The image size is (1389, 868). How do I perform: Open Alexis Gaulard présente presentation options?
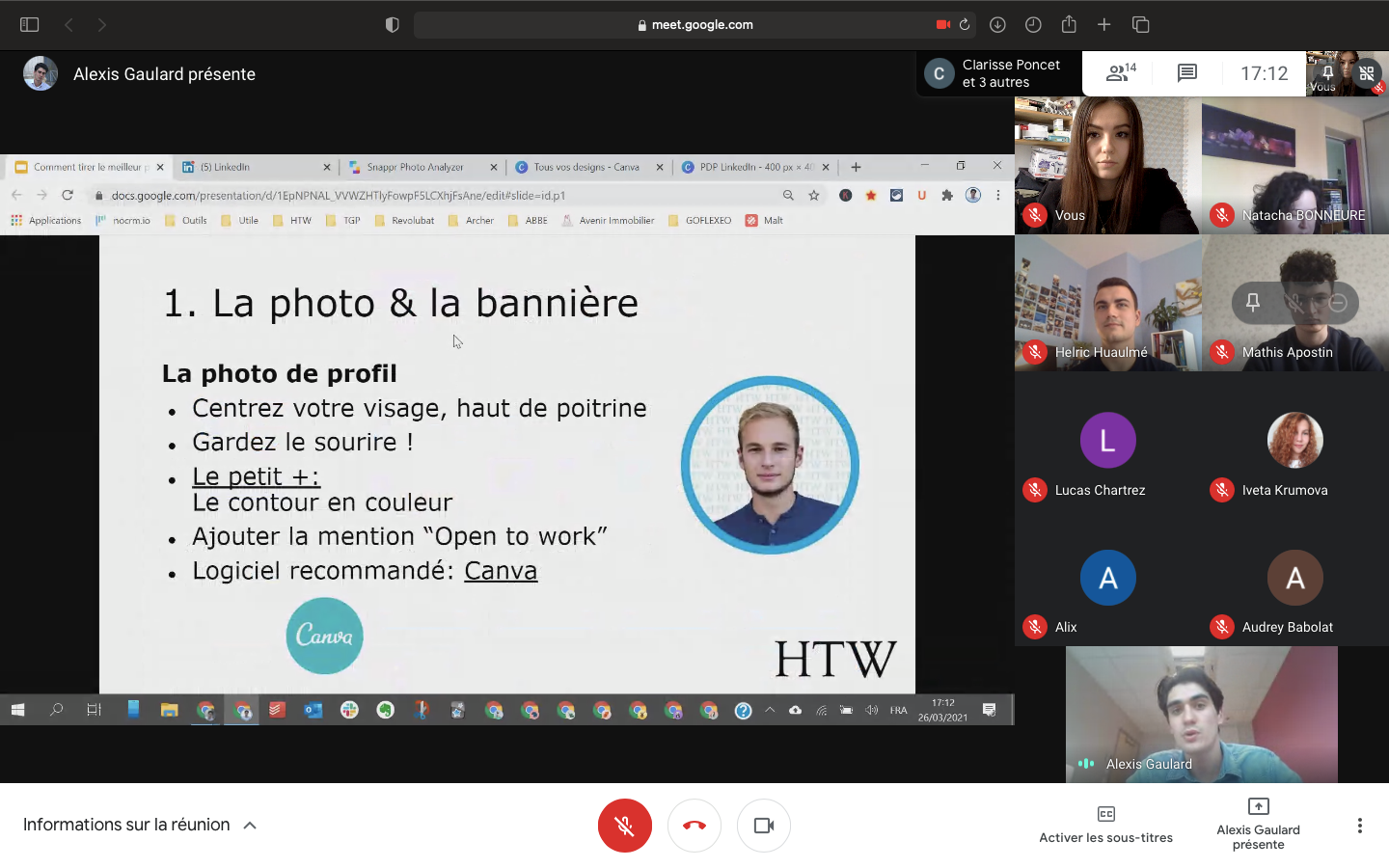[x=1258, y=825]
